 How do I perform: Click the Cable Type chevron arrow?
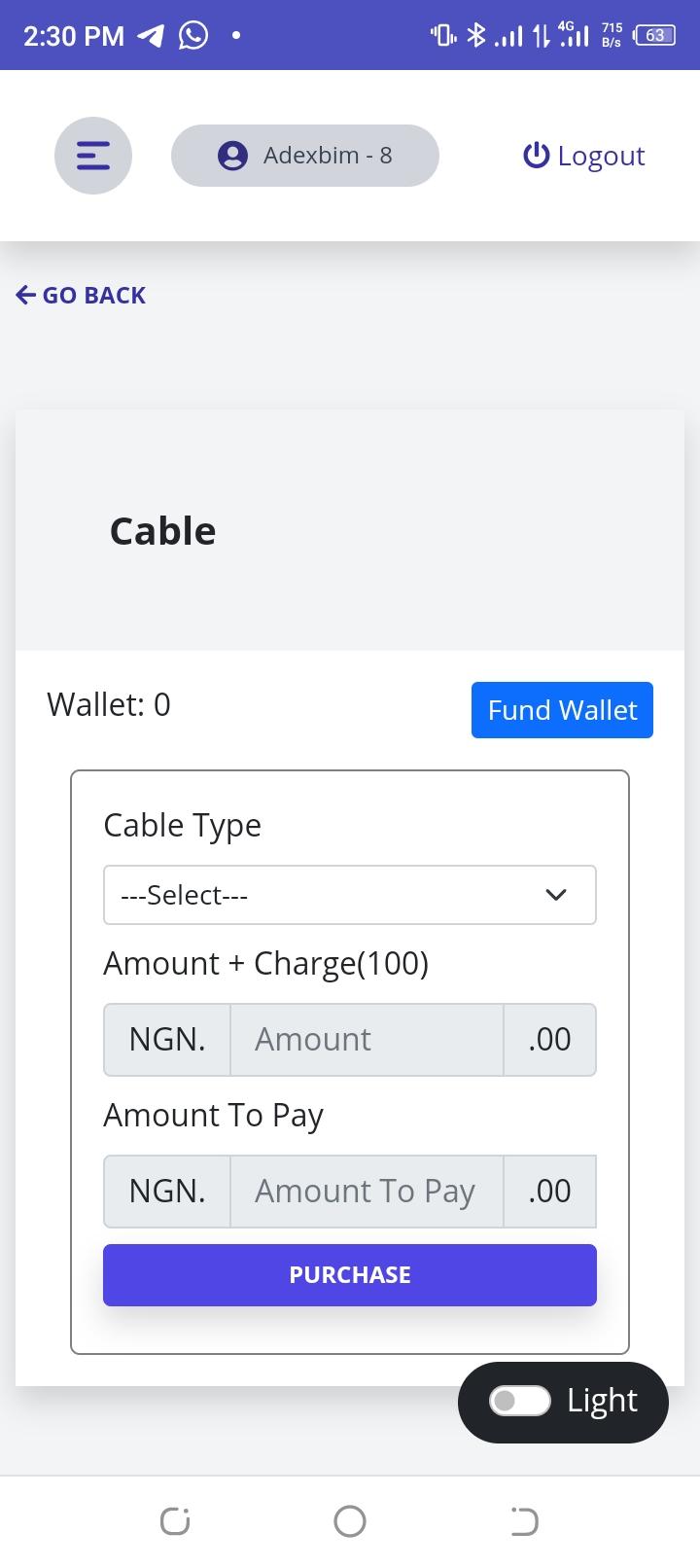click(x=556, y=895)
